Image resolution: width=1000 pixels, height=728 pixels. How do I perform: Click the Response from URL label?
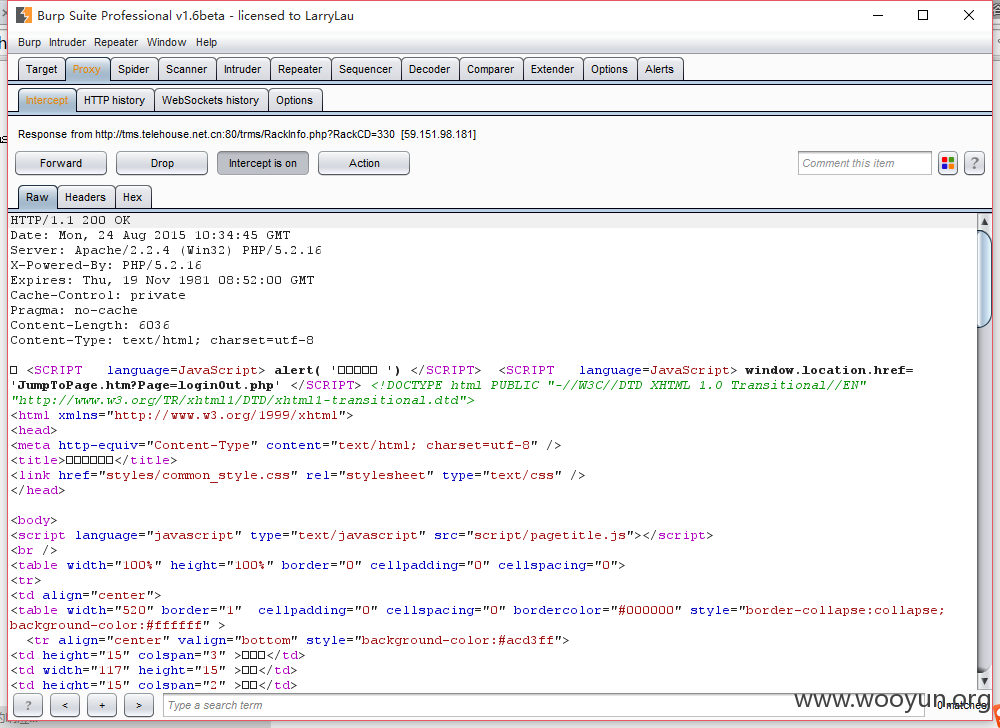[247, 135]
